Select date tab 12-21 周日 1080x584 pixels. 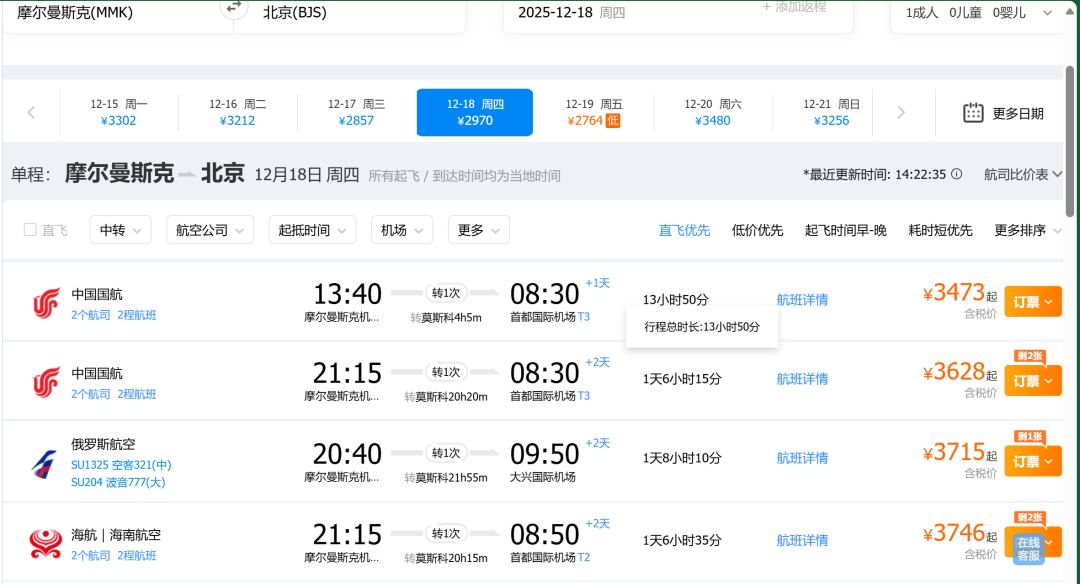click(831, 112)
